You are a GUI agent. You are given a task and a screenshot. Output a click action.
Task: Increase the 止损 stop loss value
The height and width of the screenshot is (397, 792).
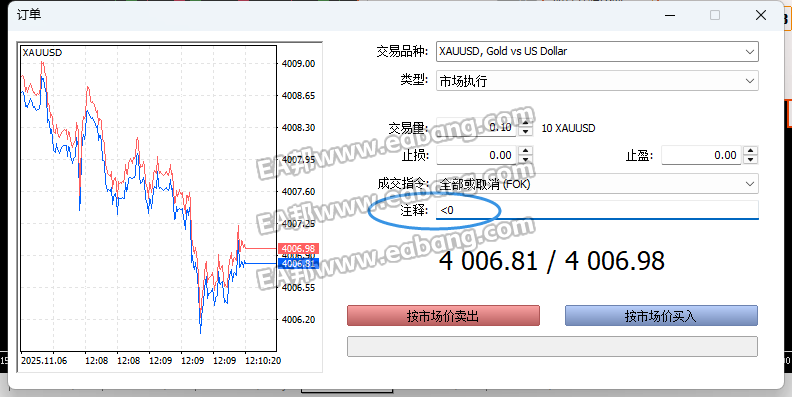point(526,151)
